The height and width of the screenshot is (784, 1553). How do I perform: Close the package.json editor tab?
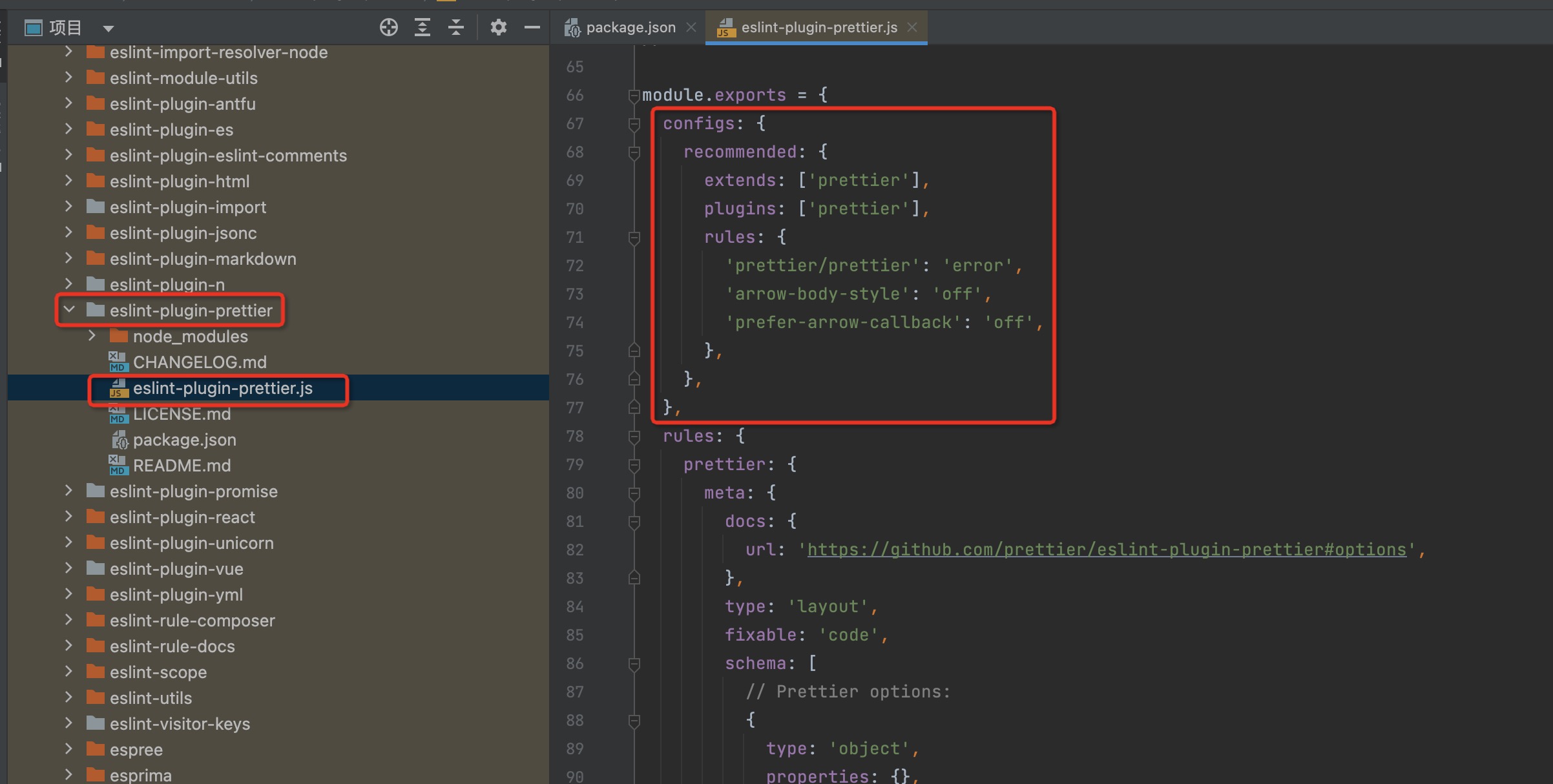tap(691, 27)
